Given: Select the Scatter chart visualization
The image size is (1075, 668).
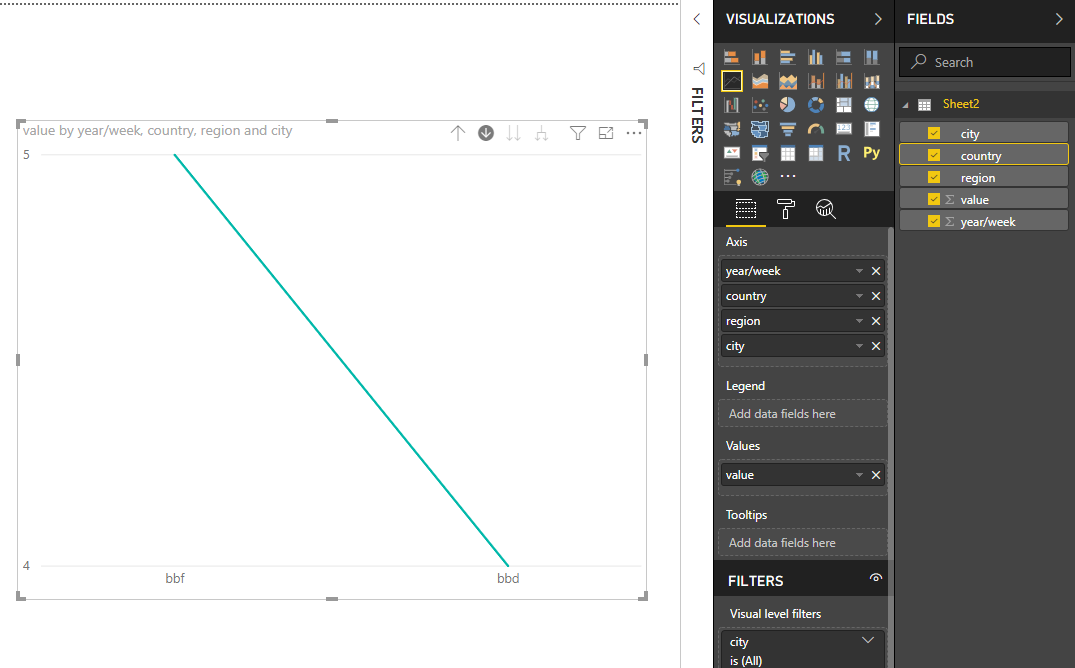Looking at the screenshot, I should click(760, 105).
